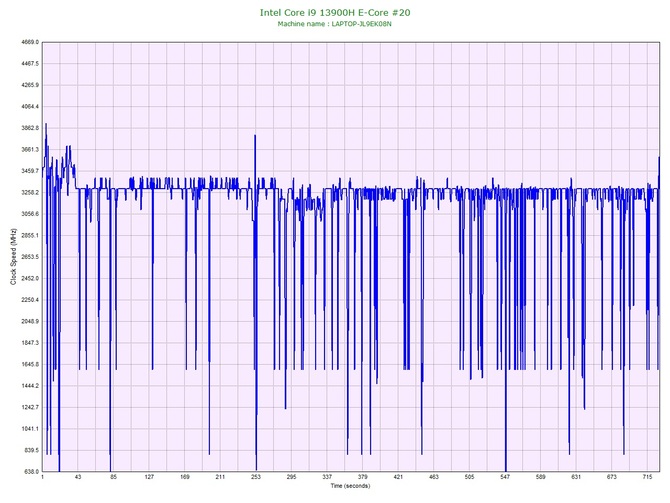
Task: Click the x-axis tick label 589
Action: click(541, 477)
